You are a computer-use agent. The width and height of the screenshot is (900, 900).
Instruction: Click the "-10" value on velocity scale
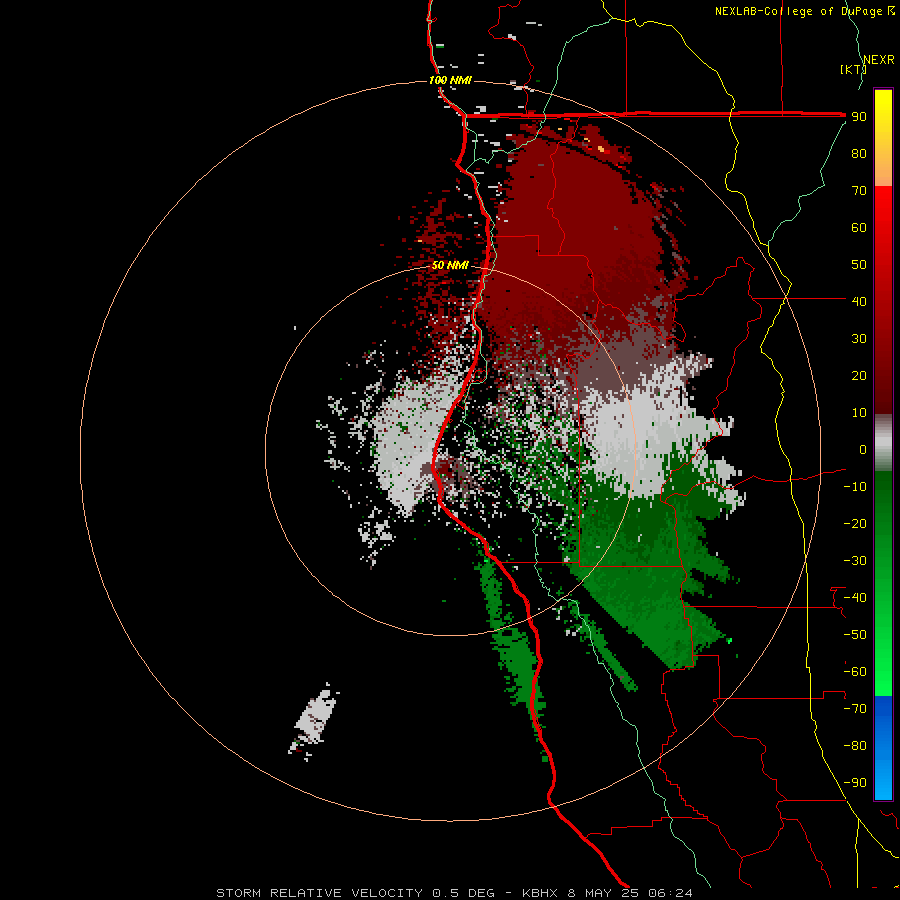(855, 487)
